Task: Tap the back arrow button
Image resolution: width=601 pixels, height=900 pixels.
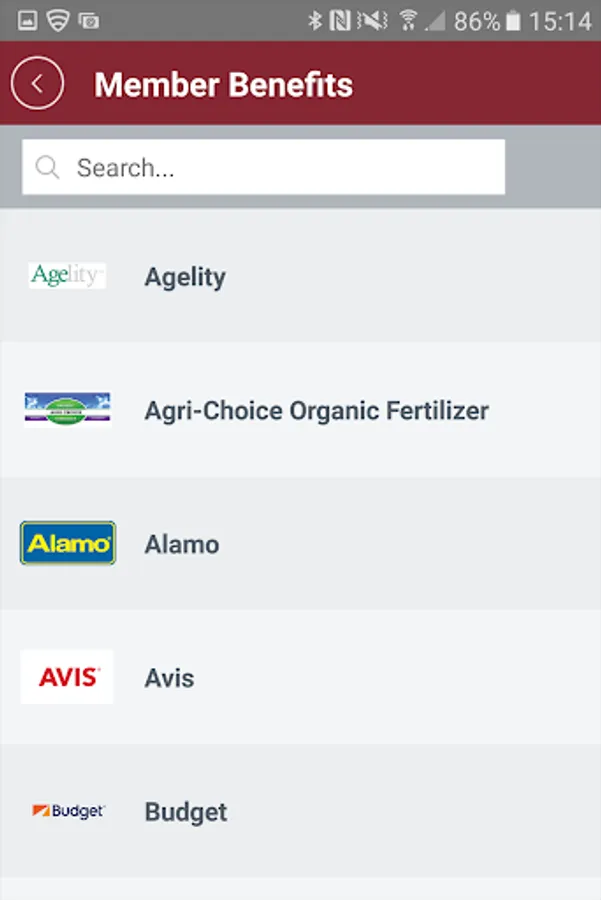Action: [37, 84]
